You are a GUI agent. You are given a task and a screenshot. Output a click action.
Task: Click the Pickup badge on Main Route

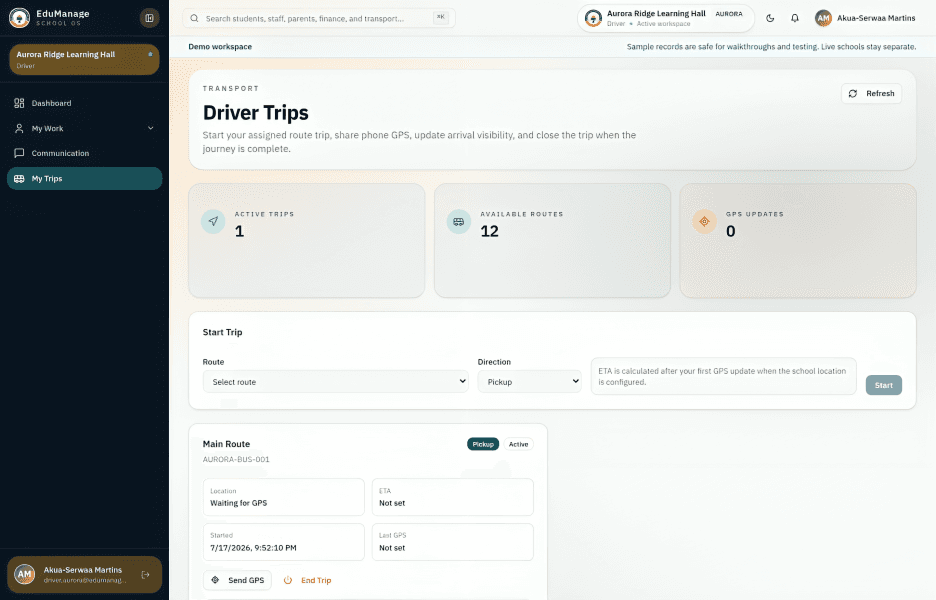(x=483, y=444)
